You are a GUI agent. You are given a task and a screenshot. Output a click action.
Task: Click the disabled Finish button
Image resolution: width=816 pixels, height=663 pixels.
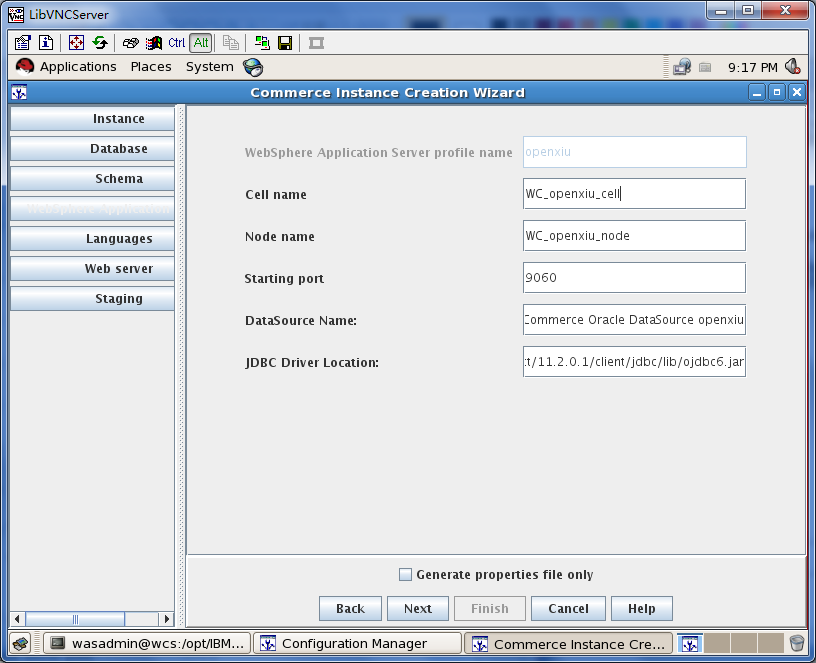[490, 608]
